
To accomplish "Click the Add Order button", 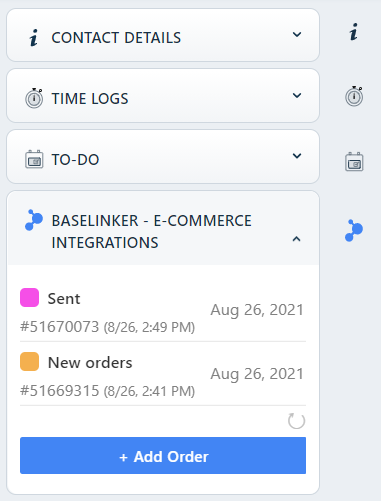I will [163, 456].
